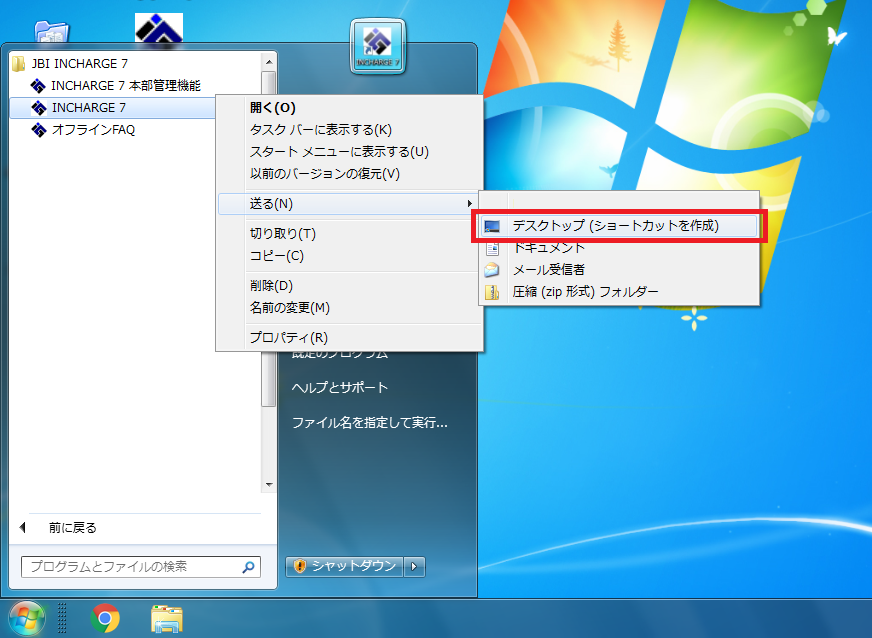Select the INCHARGE 7 list entry text
872x638 pixels.
point(89,108)
